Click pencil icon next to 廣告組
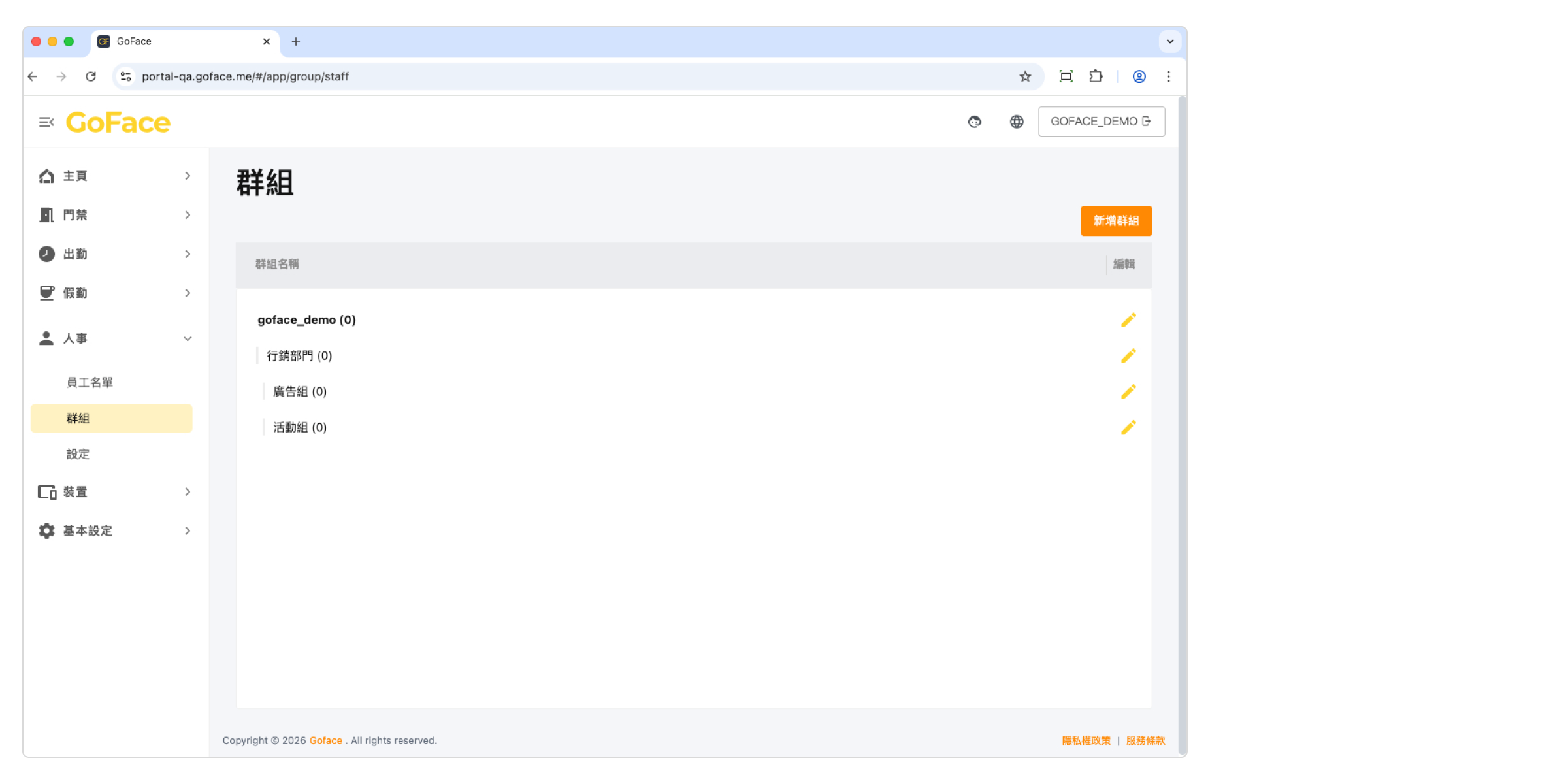 tap(1128, 392)
